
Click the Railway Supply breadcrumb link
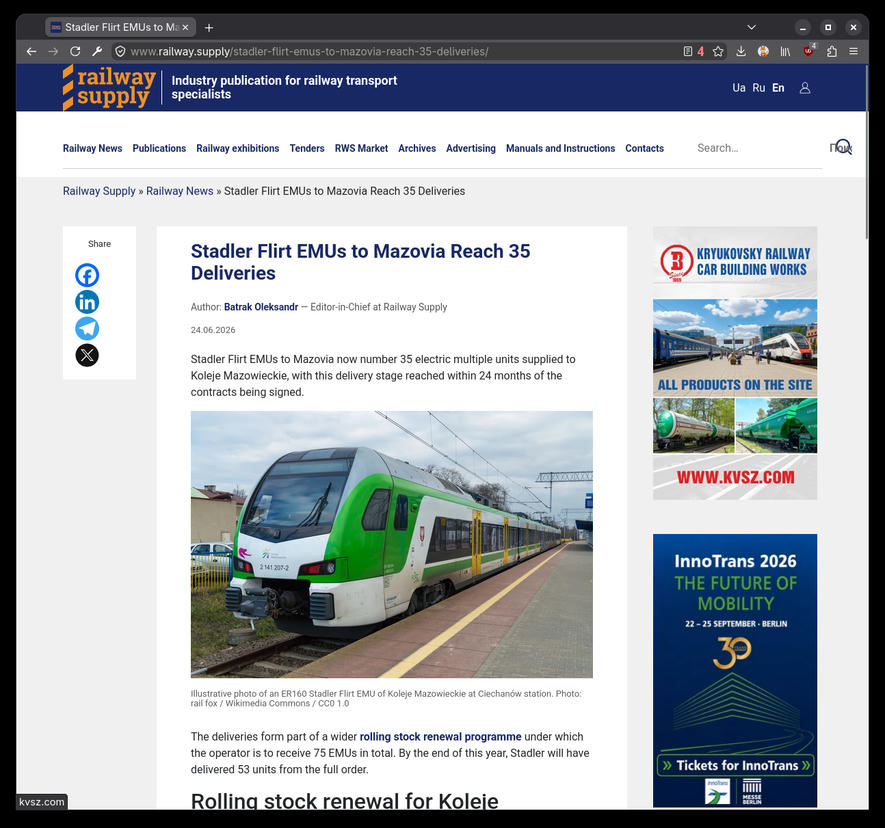(99, 191)
